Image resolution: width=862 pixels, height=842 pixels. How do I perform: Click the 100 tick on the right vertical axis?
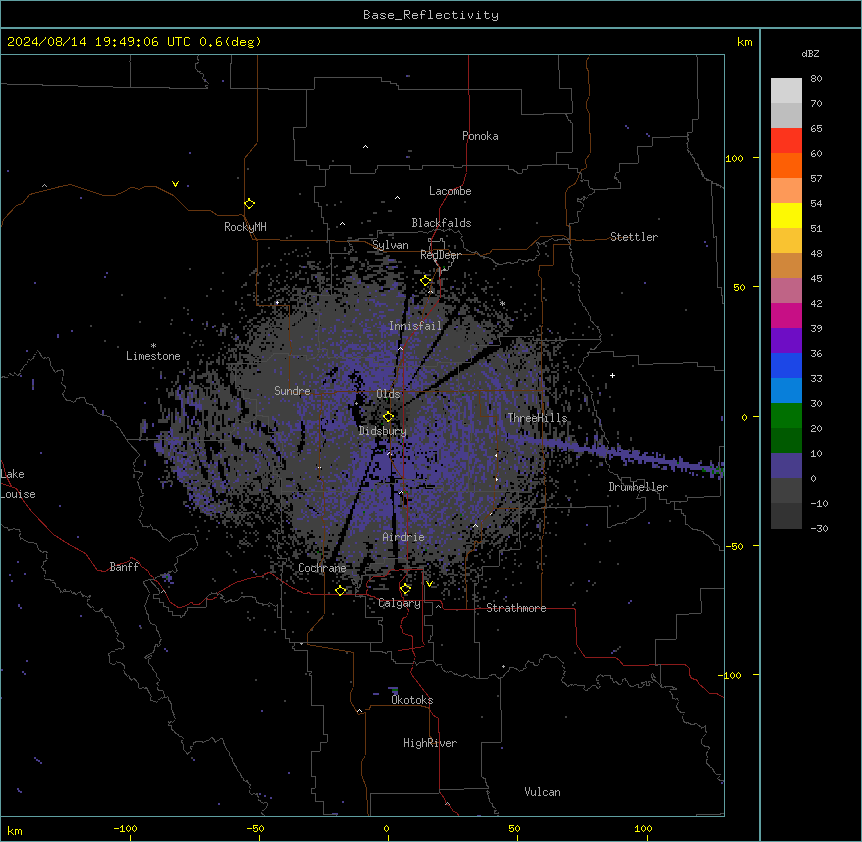point(734,158)
